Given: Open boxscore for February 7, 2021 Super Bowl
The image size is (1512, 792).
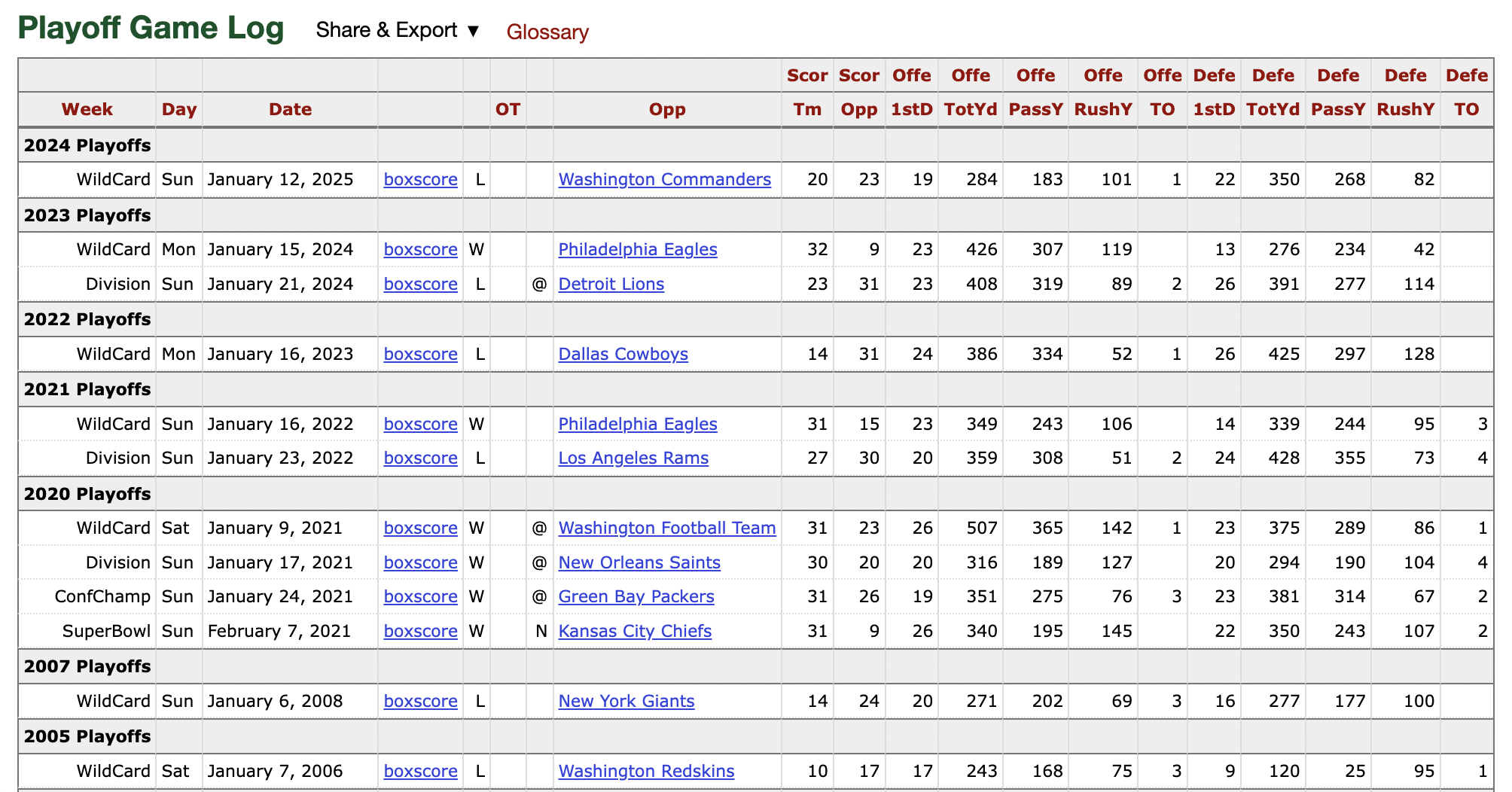Looking at the screenshot, I should (x=420, y=631).
